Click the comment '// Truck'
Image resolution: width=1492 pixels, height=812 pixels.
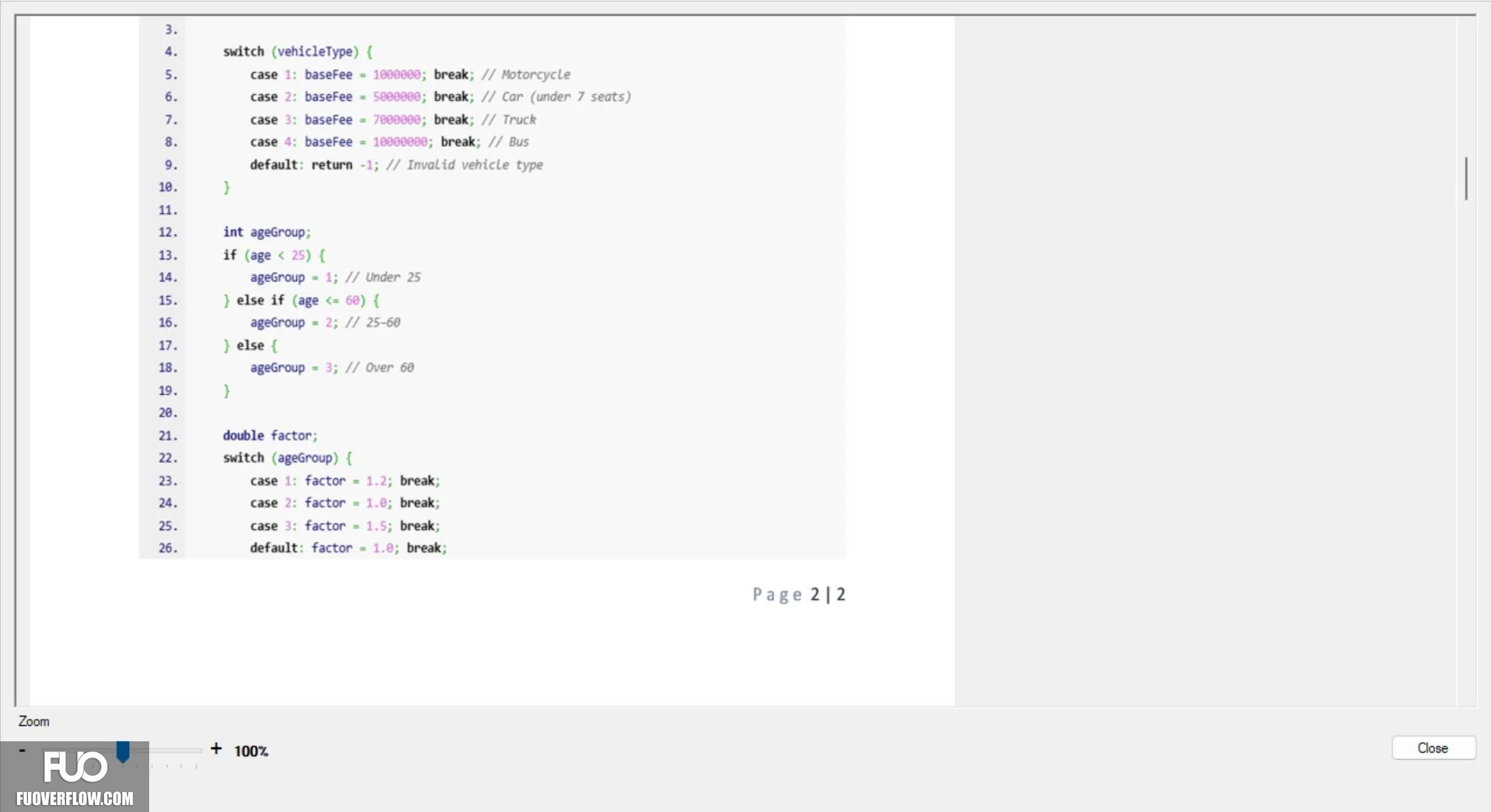[508, 120]
